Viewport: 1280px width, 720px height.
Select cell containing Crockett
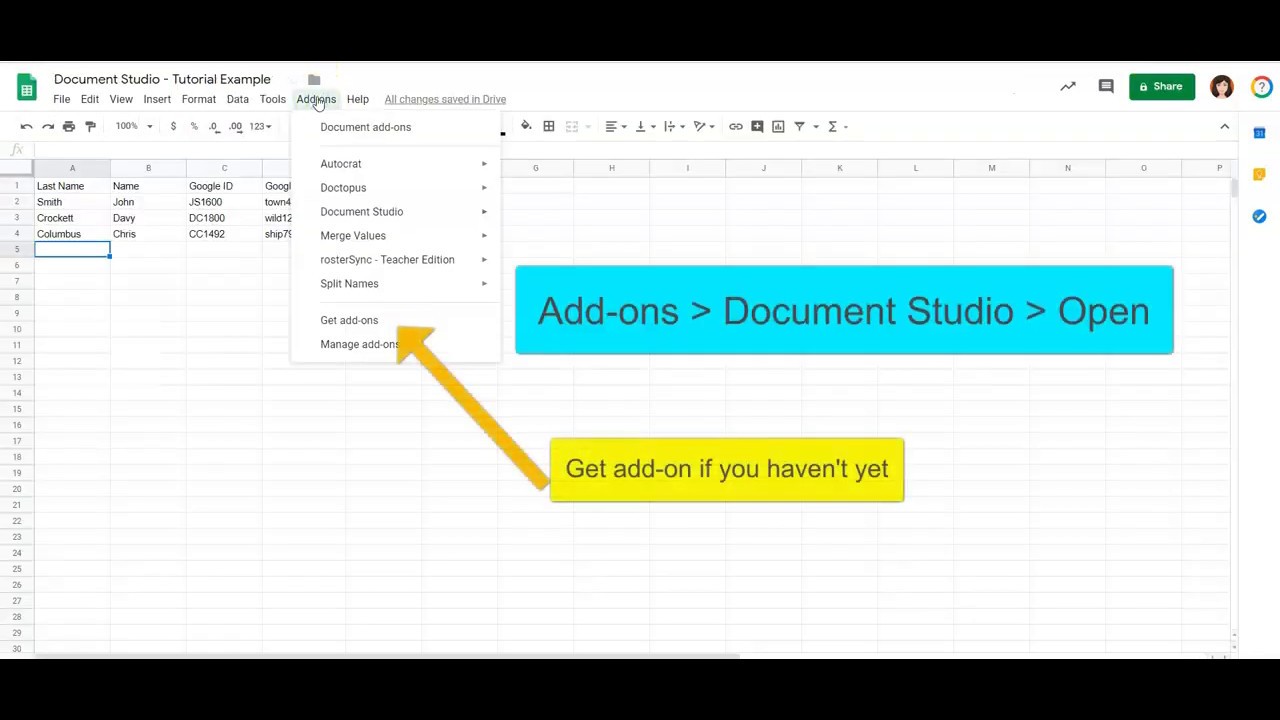tap(72, 218)
